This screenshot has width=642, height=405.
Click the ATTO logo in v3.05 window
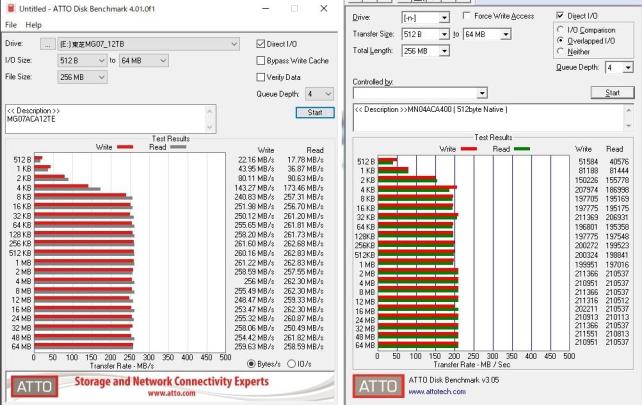[378, 385]
